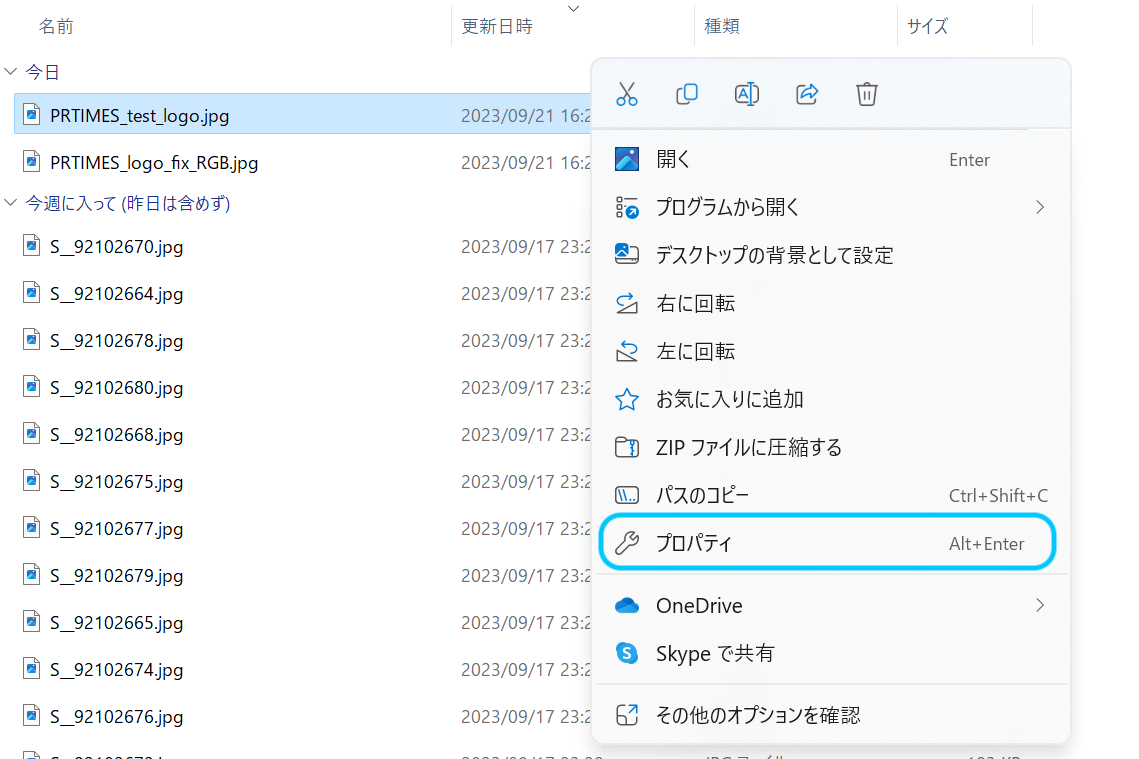The width and height of the screenshot is (1139, 759).
Task: Click the Skype で共有 option
Action: click(714, 653)
